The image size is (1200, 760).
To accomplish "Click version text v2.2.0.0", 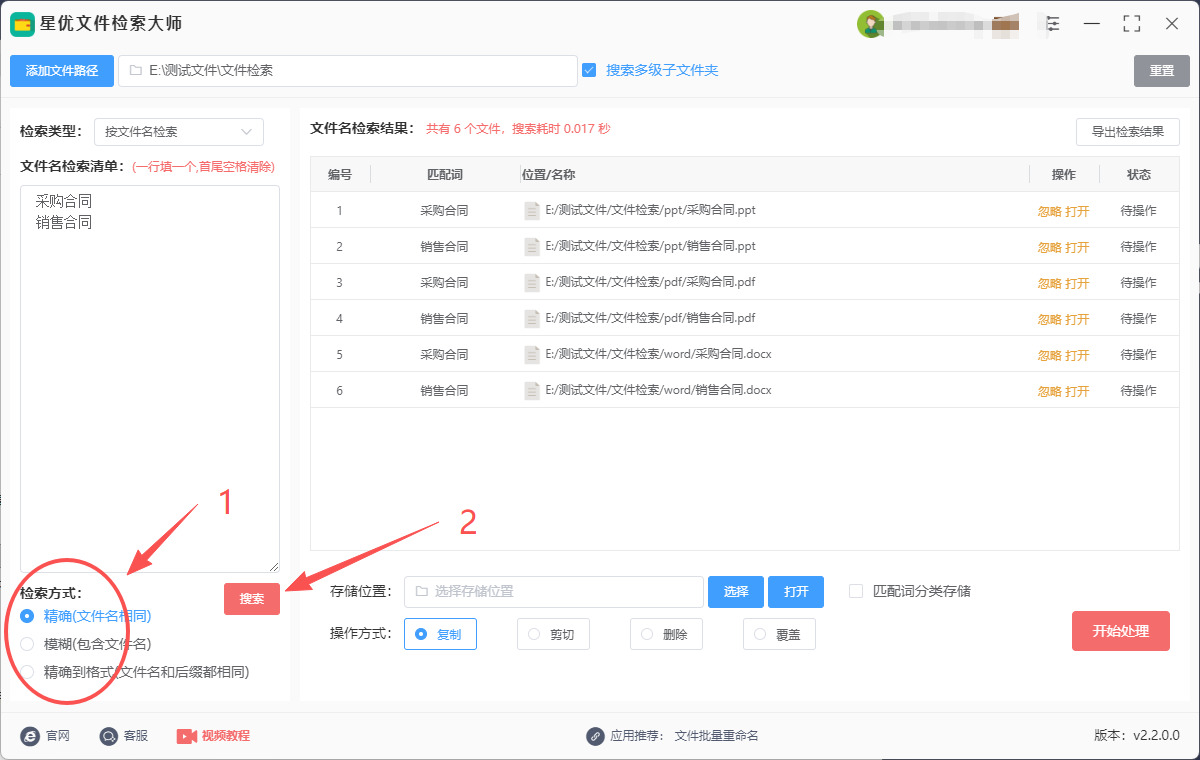I will 1156,736.
